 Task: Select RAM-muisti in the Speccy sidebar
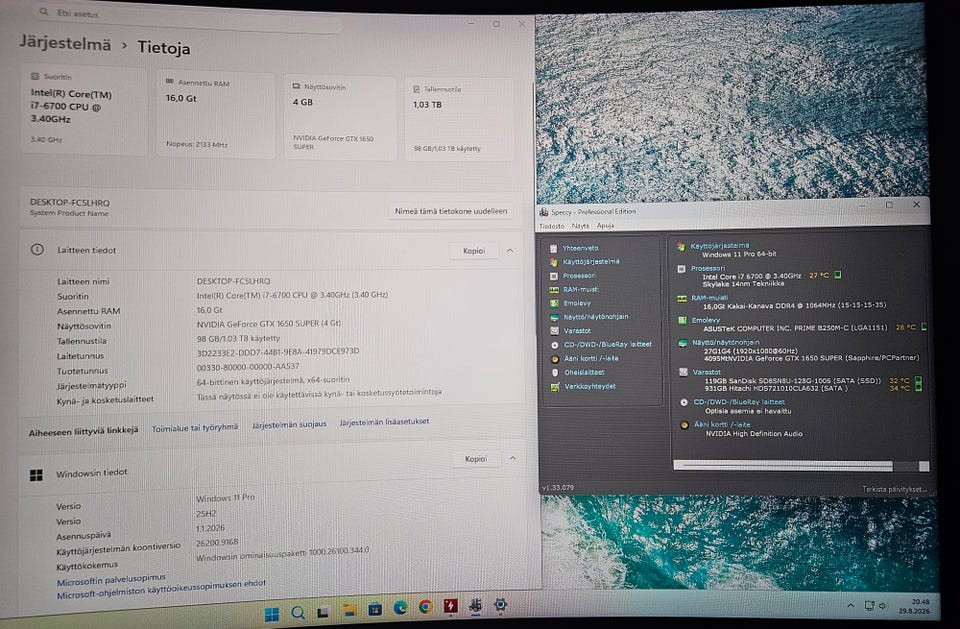pos(580,290)
